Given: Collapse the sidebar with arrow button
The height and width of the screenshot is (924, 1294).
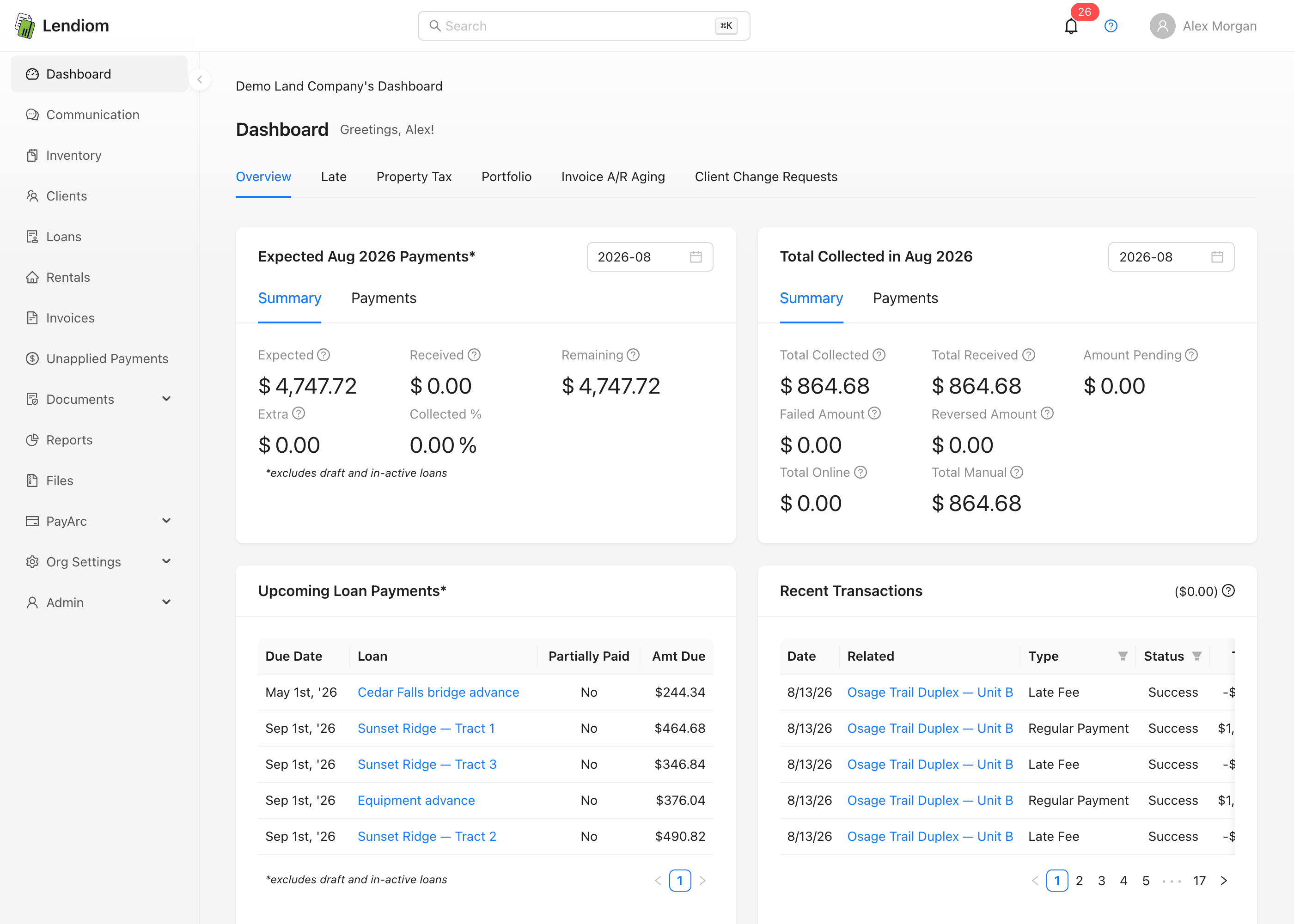Looking at the screenshot, I should [x=200, y=79].
